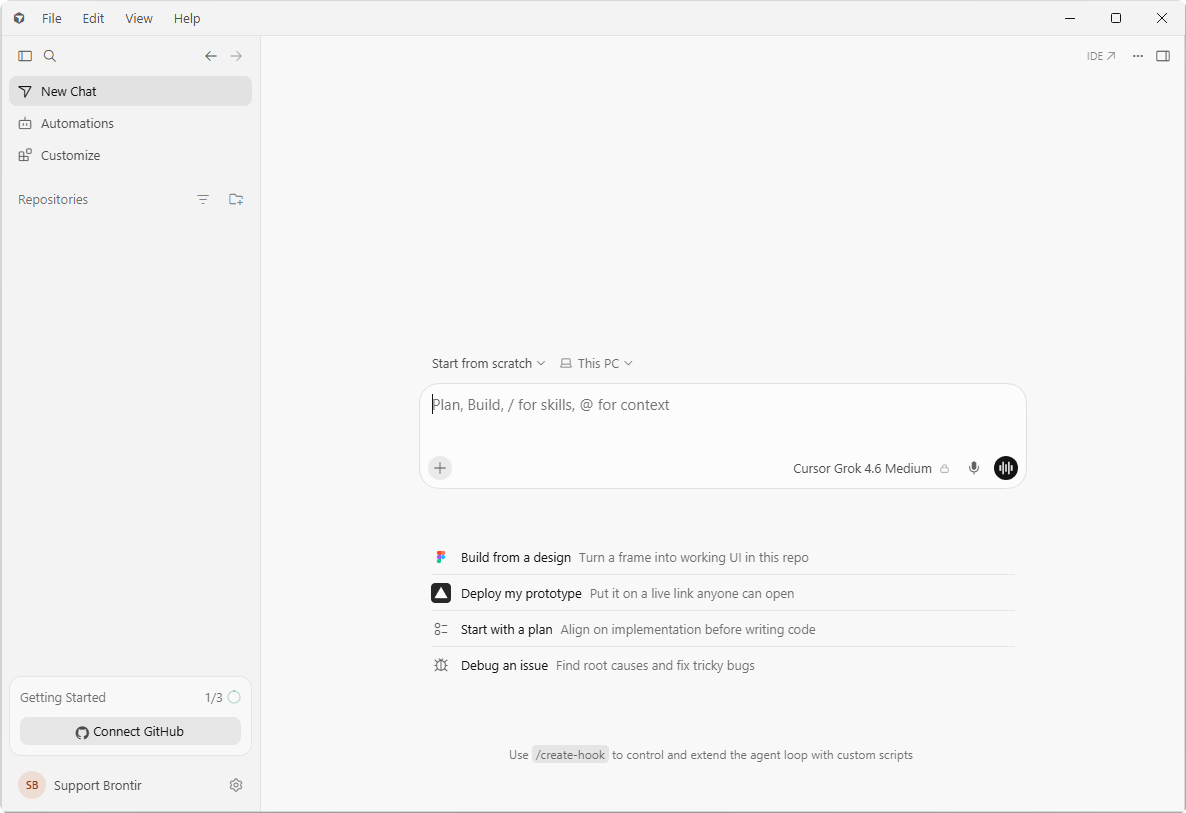The image size is (1186, 813).
Task: Click the 1/3 progress ring
Action: pos(234,697)
